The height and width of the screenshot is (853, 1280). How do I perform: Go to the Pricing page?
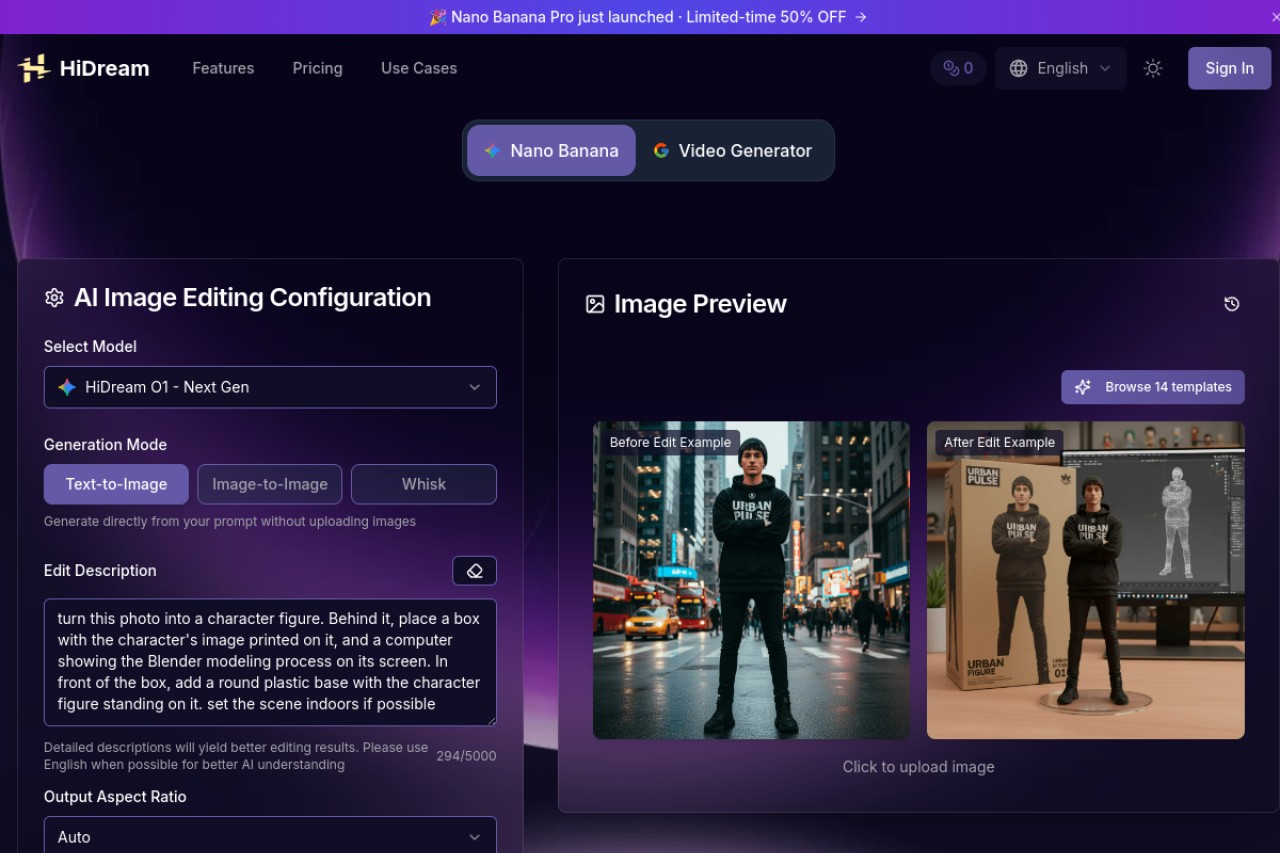click(x=318, y=68)
